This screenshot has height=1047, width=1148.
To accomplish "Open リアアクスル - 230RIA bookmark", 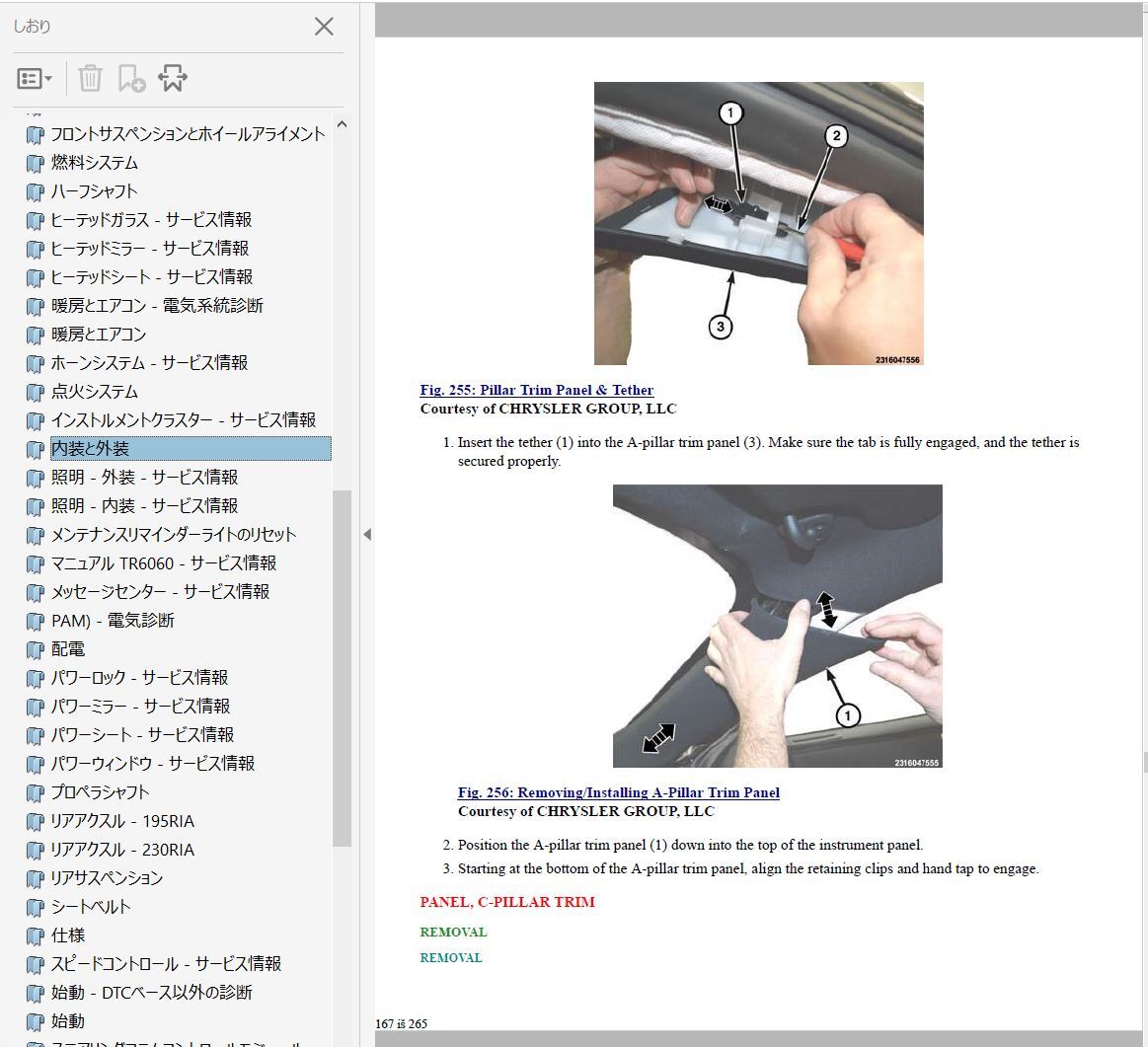I will coord(122,850).
